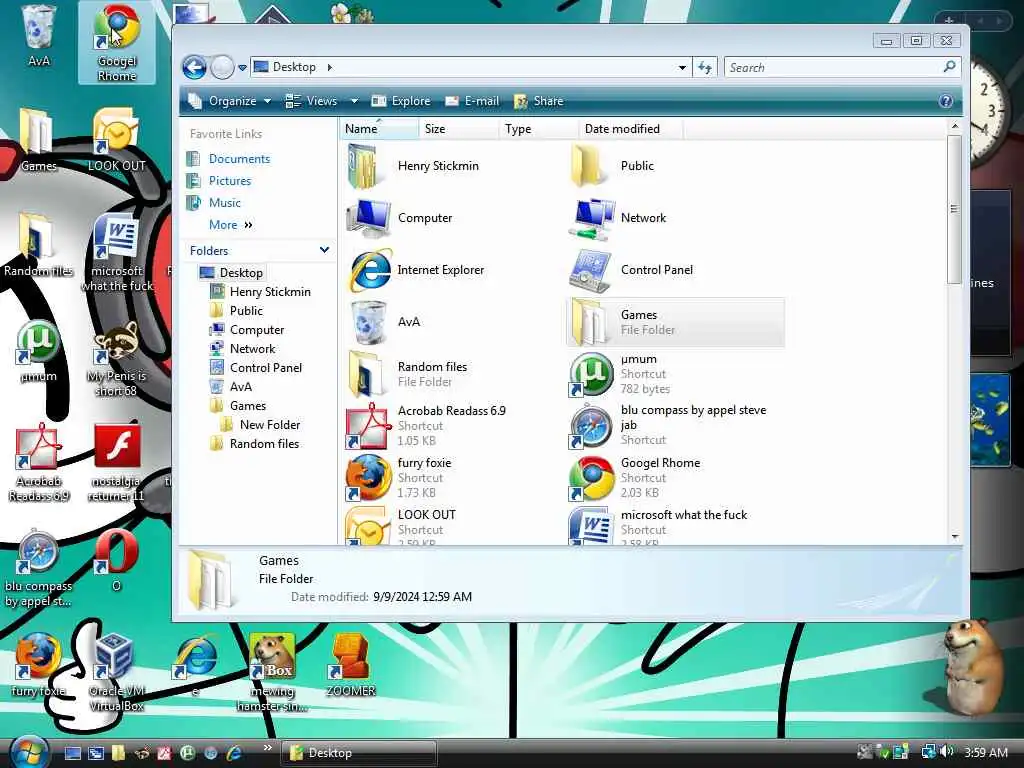Open the AvA recycle bin desktop icon
The width and height of the screenshot is (1024, 768).
click(39, 36)
